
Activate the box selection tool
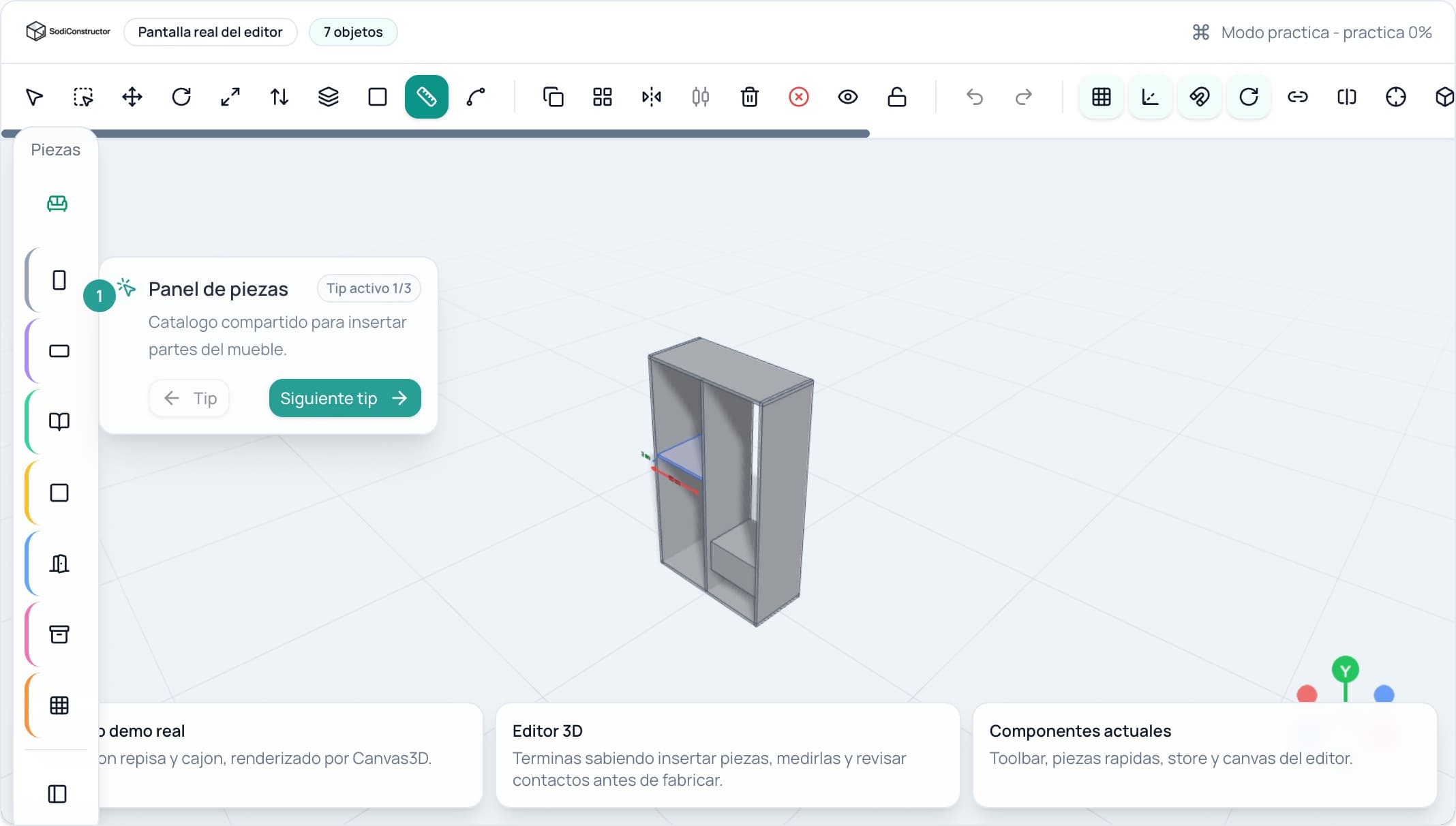tap(83, 97)
